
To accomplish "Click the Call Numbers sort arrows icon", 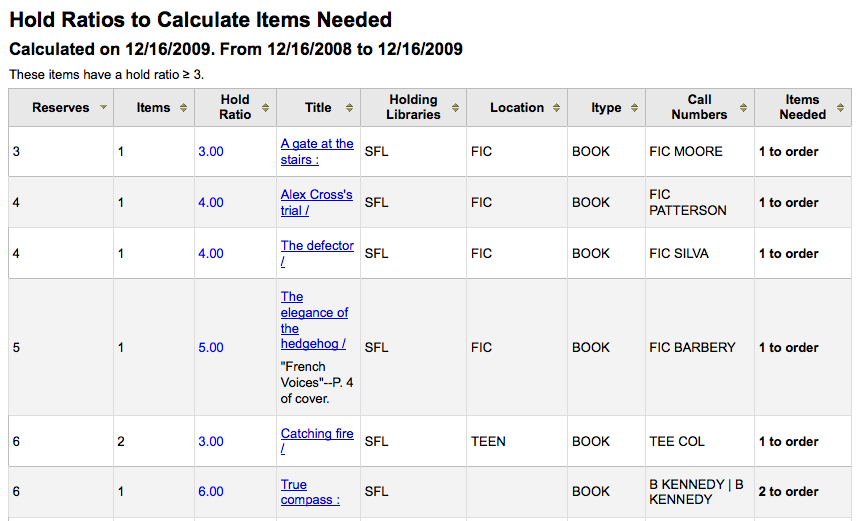I will pyautogui.click(x=743, y=108).
